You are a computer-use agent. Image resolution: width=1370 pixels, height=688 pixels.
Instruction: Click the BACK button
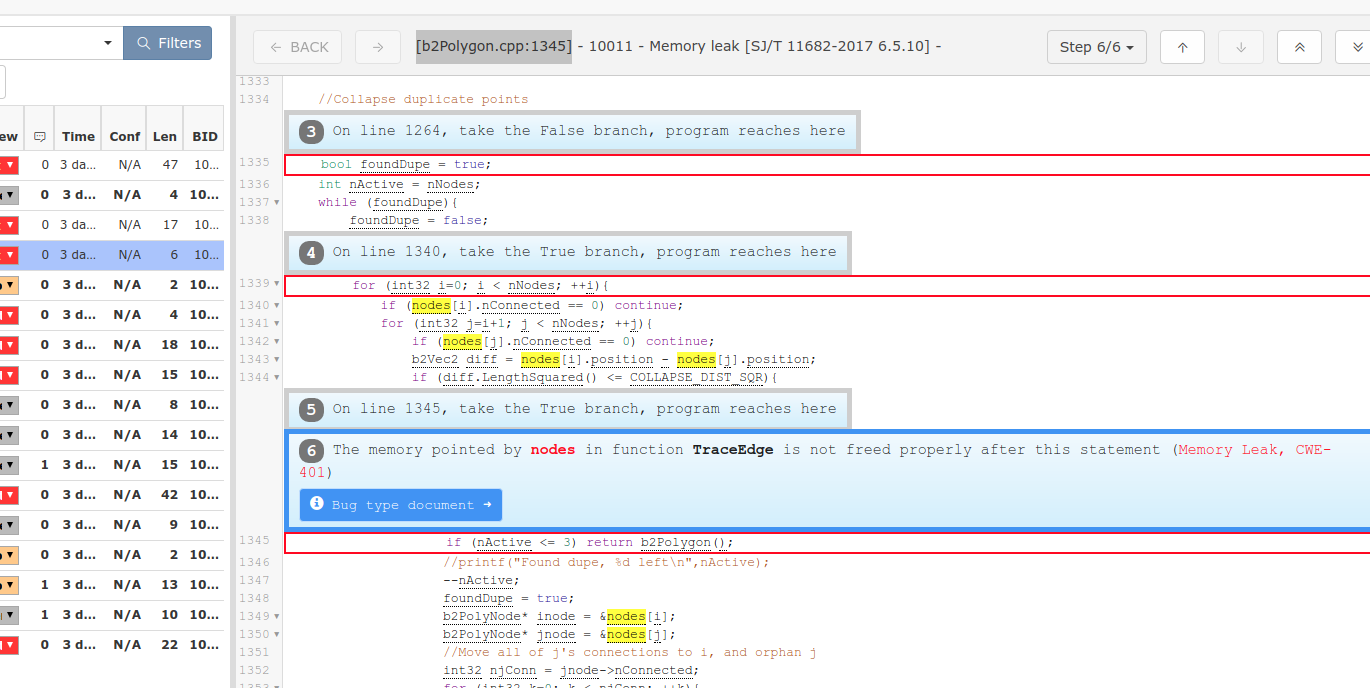(x=297, y=46)
